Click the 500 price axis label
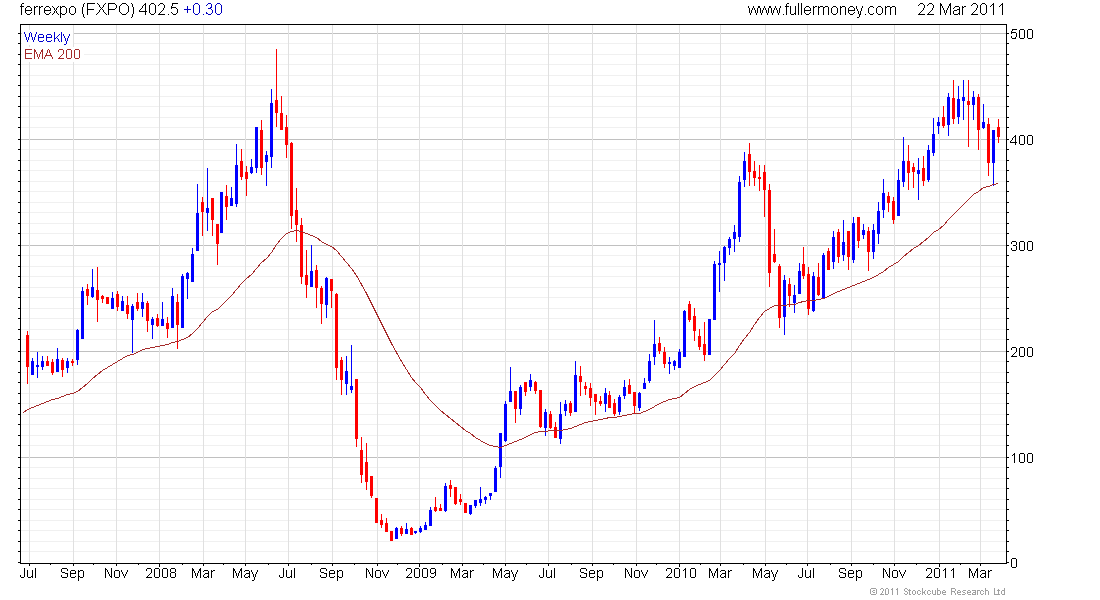This screenshot has width=1100, height=600. coord(1021,34)
